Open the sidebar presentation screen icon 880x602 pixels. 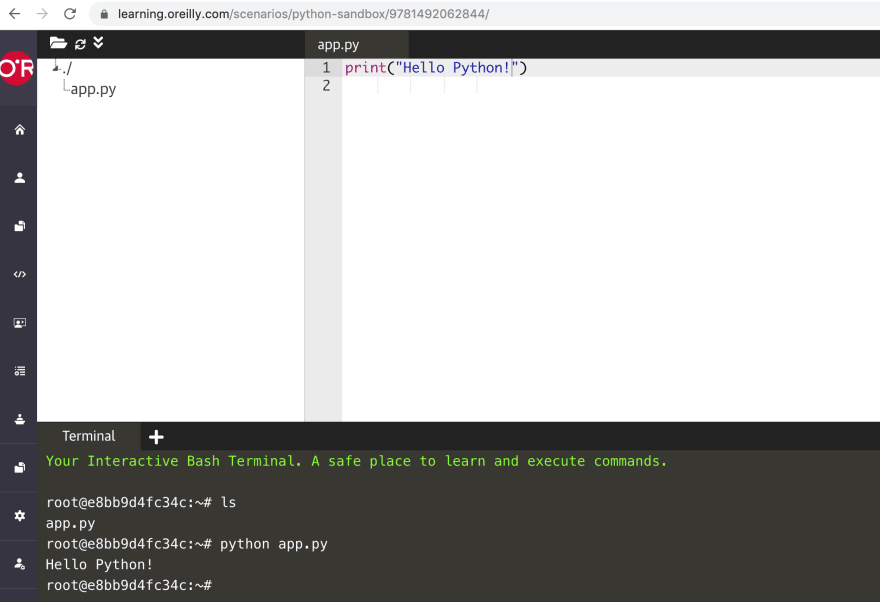coord(20,323)
